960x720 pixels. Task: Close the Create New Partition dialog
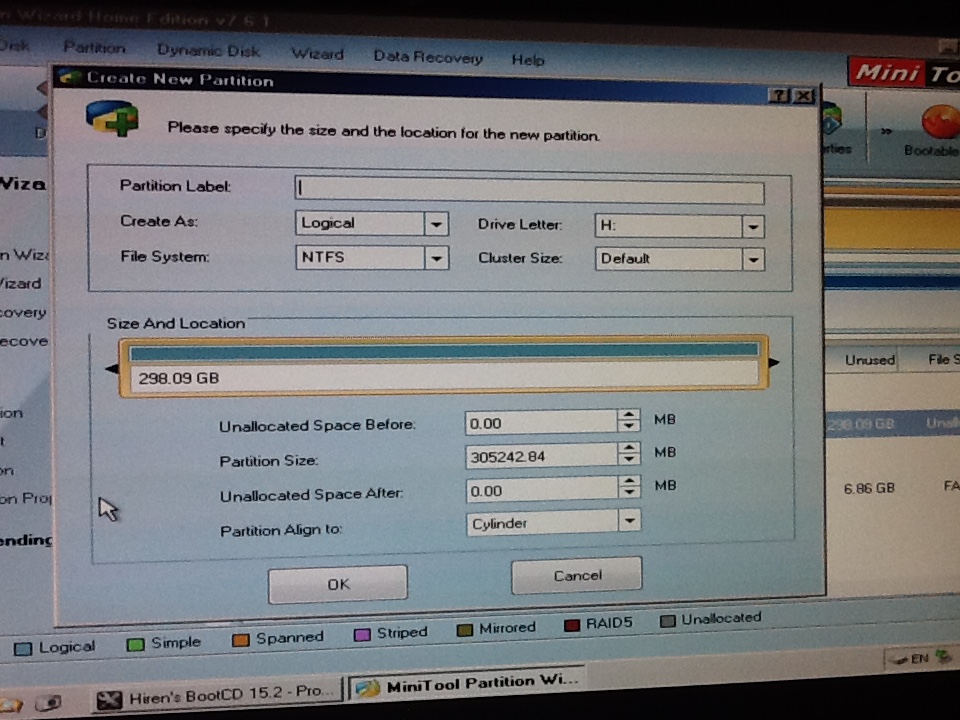[x=803, y=96]
